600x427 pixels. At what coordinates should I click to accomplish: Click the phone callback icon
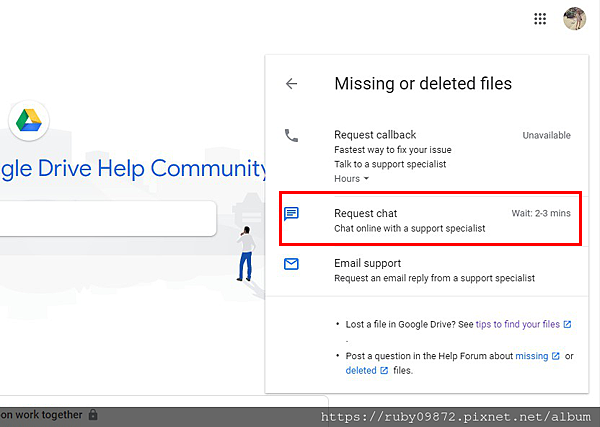click(292, 135)
